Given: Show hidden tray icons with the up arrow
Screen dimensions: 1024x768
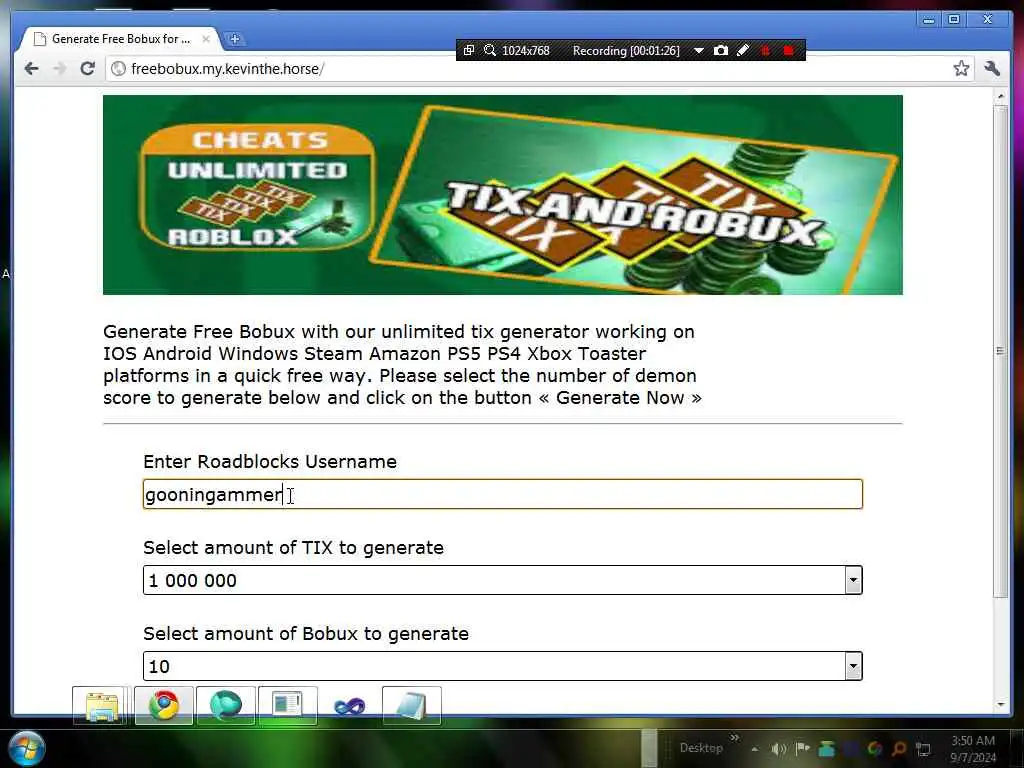Looking at the screenshot, I should [x=755, y=749].
